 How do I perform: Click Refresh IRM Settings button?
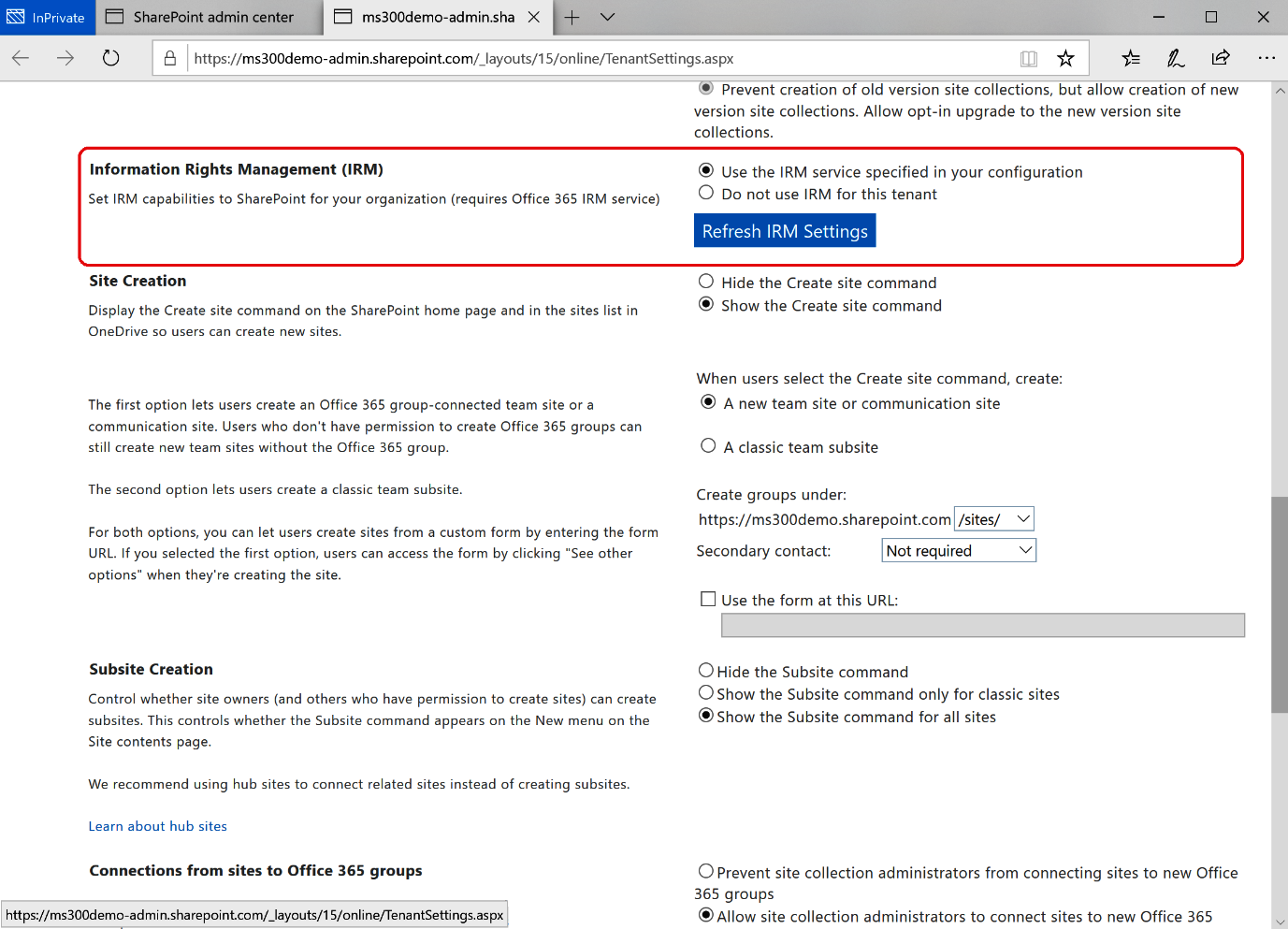click(x=785, y=231)
